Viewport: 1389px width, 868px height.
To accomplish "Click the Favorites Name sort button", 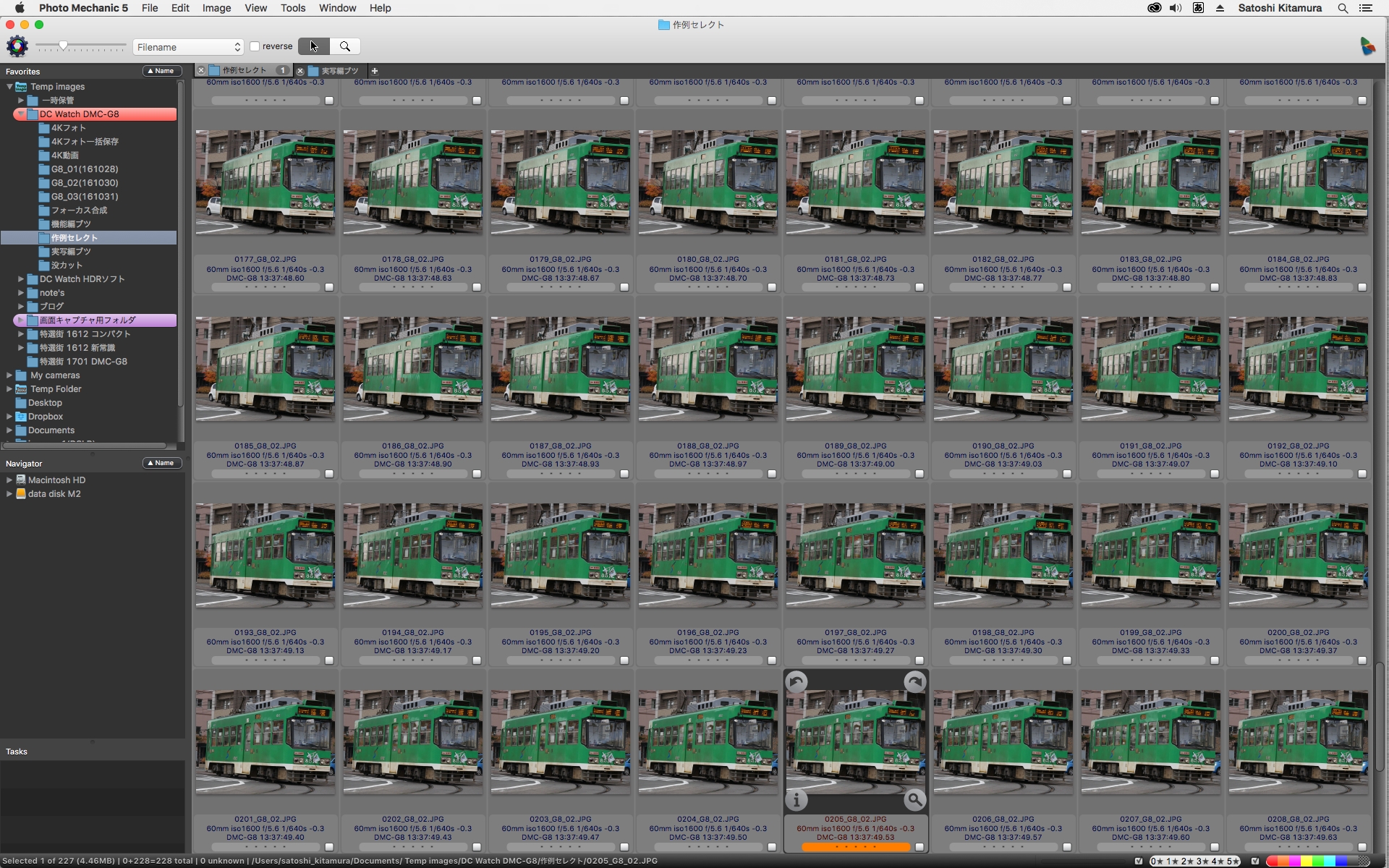I will coord(161,71).
